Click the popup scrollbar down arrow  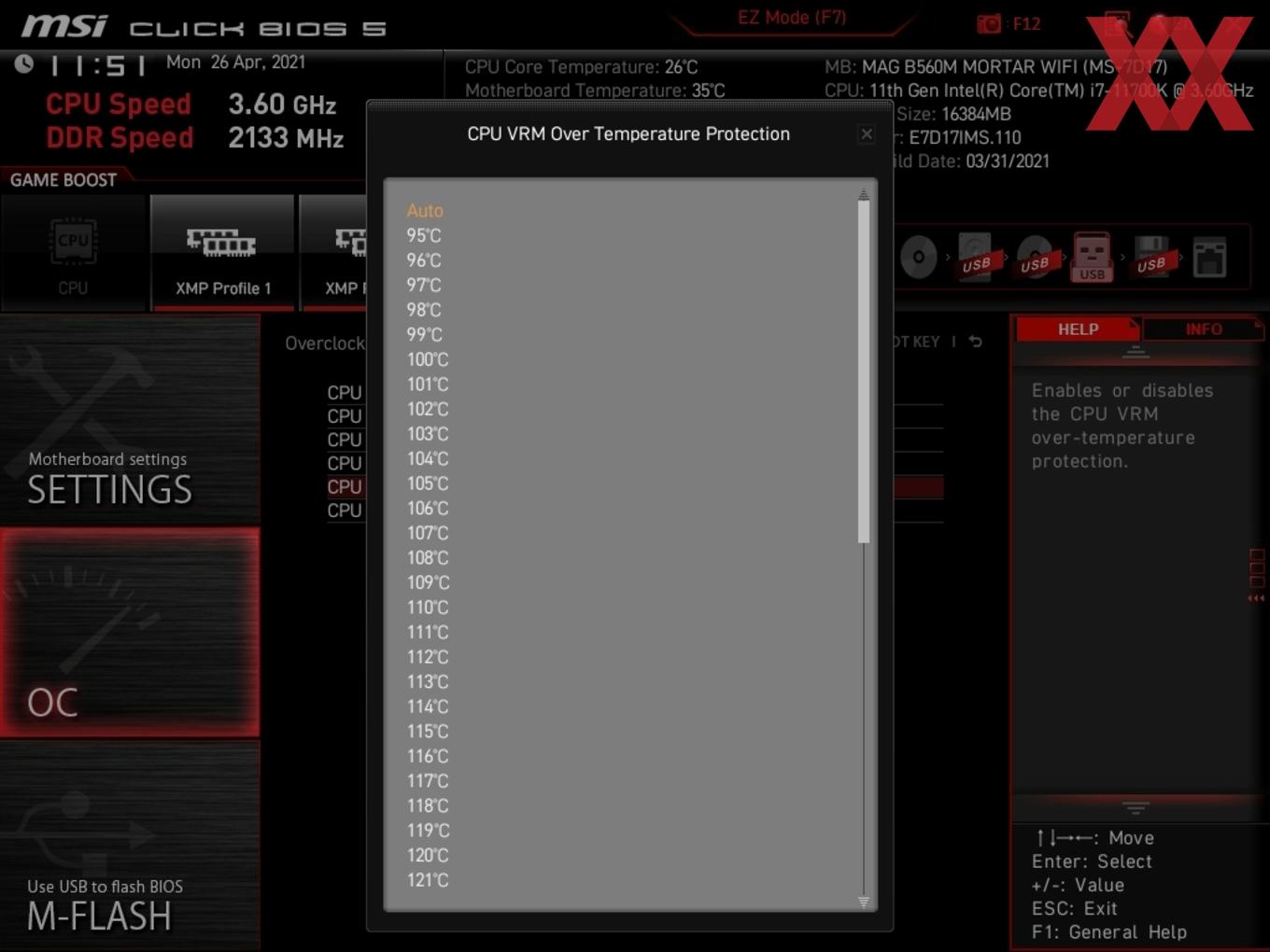point(864,902)
